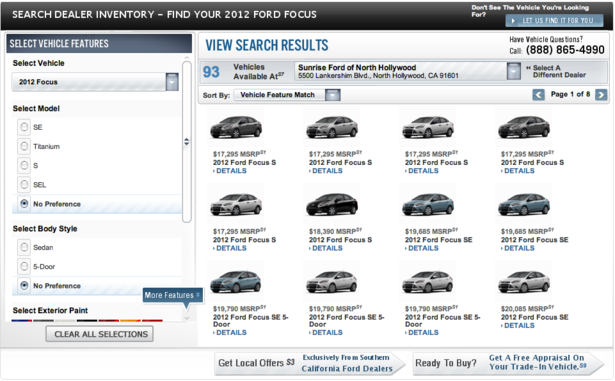
Task: Open the $20,085 Focus SE car thumbnail
Action: tap(524, 282)
